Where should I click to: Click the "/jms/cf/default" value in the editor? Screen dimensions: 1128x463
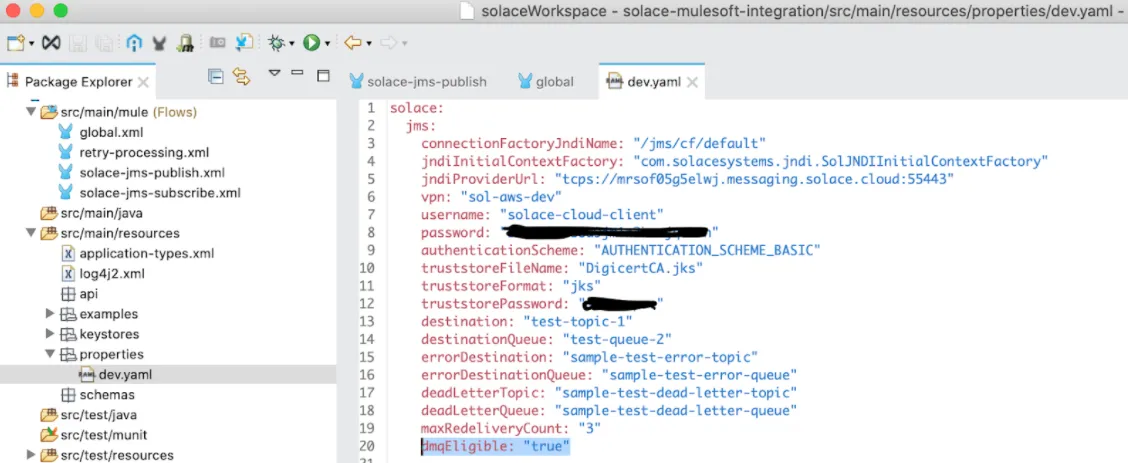[700, 143]
